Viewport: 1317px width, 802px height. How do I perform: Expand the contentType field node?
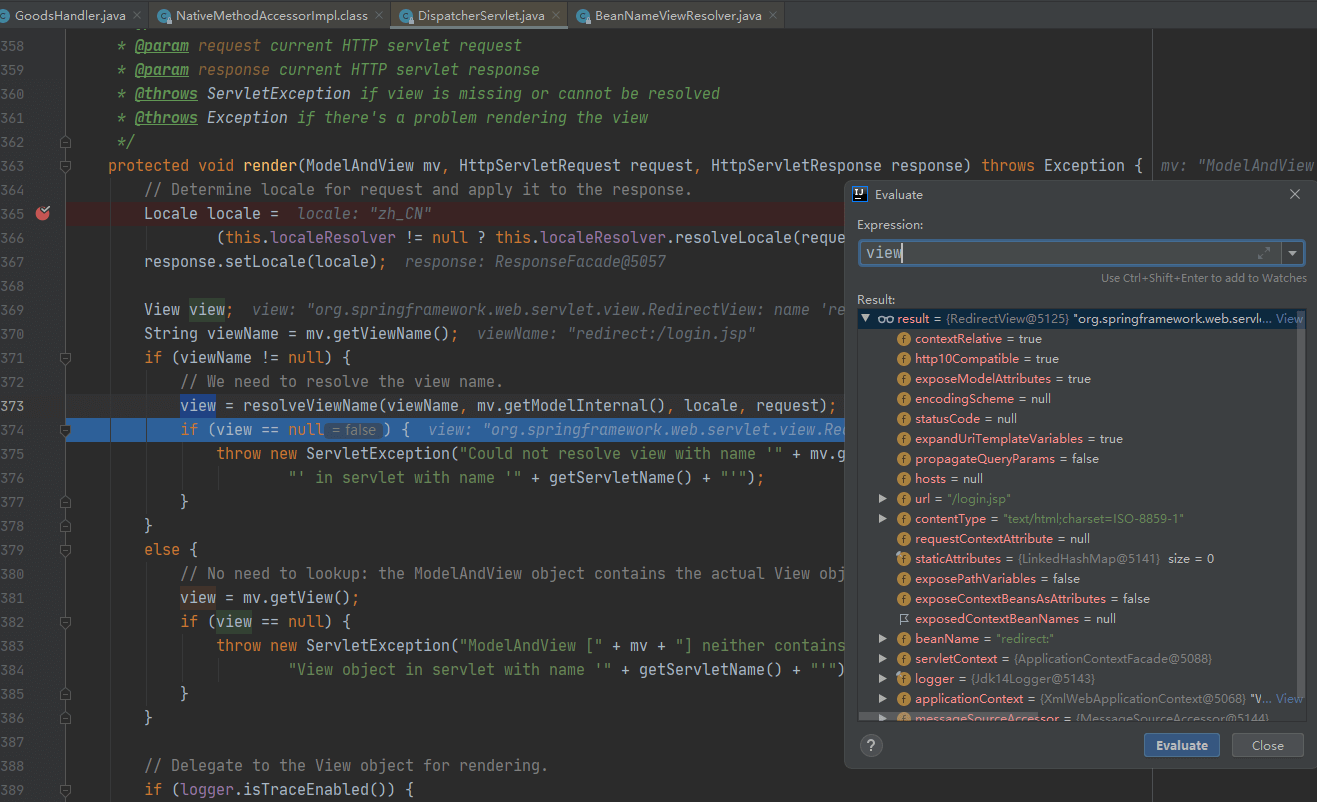pyautogui.click(x=883, y=519)
